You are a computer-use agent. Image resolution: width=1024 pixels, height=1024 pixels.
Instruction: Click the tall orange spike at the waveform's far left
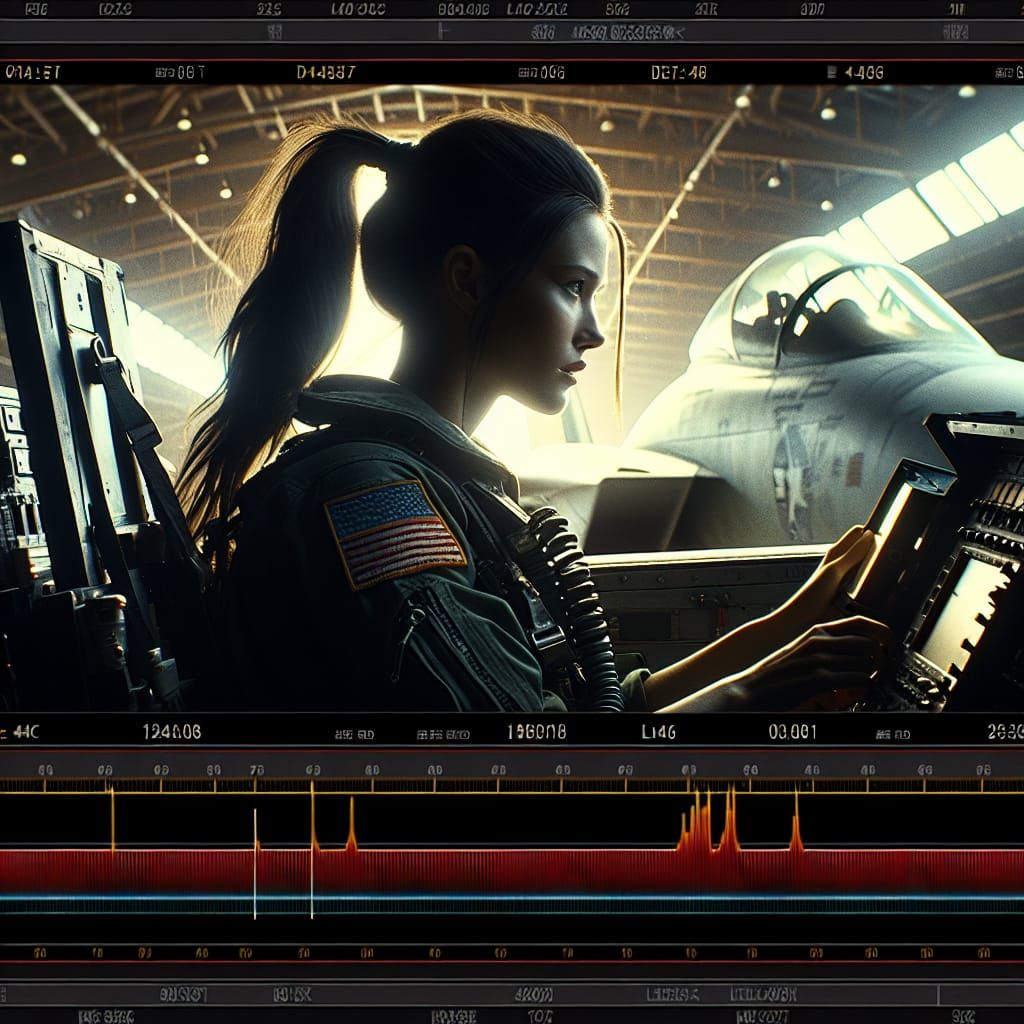tap(112, 820)
